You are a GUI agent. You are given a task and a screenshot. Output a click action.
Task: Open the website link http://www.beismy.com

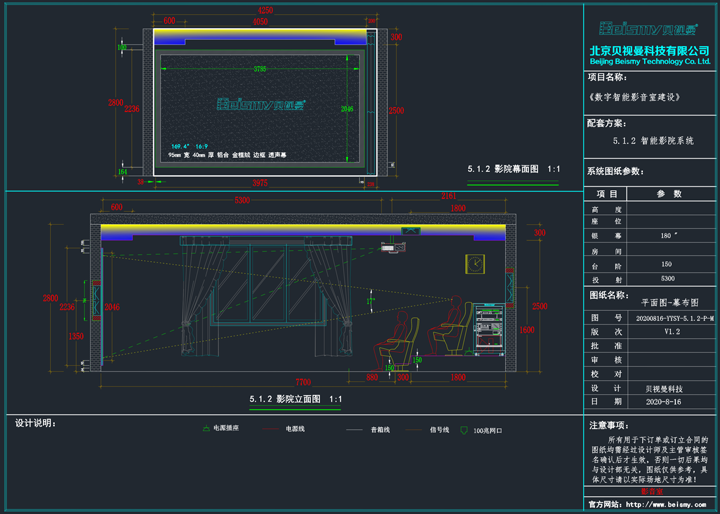pos(666,504)
